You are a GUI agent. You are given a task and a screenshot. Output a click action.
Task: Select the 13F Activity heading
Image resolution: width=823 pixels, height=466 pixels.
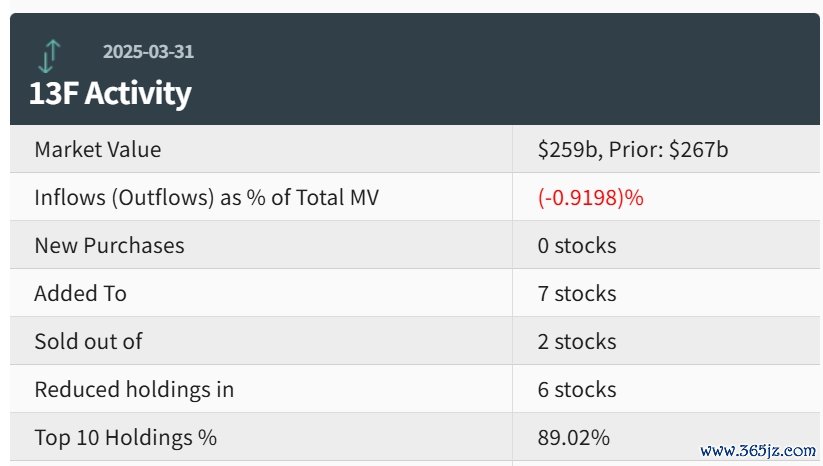pyautogui.click(x=110, y=93)
